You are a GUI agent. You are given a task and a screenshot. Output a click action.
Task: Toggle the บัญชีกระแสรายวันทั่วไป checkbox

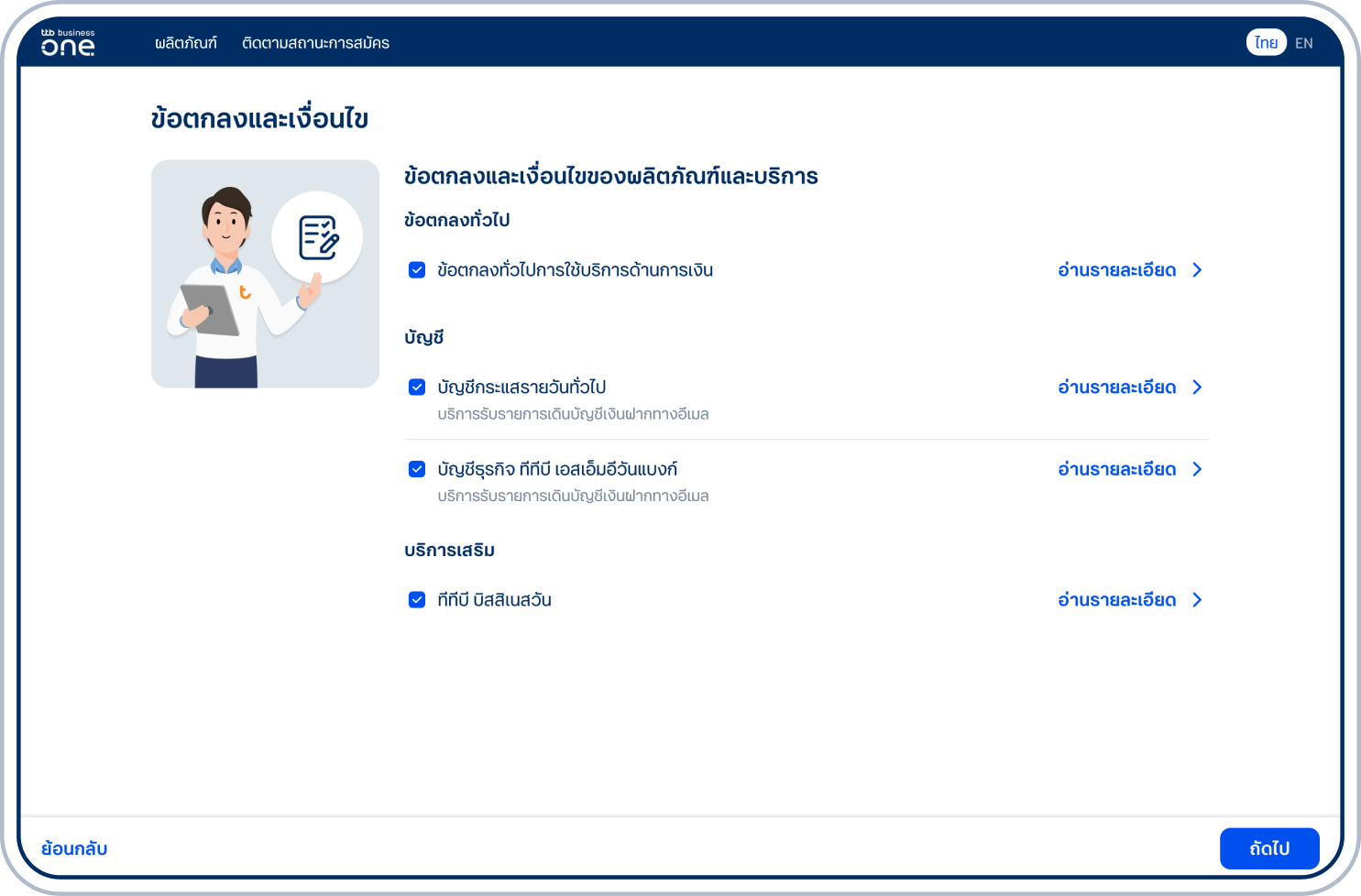[x=417, y=388]
